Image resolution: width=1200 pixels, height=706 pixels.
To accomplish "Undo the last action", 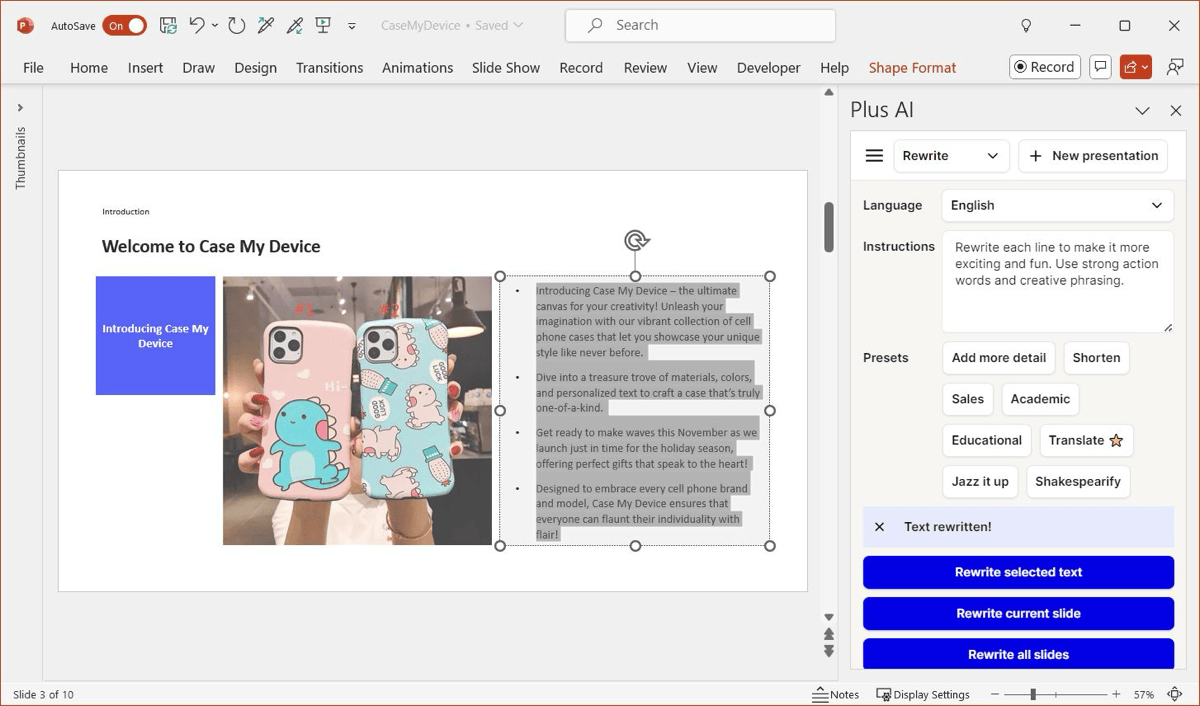I will [197, 25].
